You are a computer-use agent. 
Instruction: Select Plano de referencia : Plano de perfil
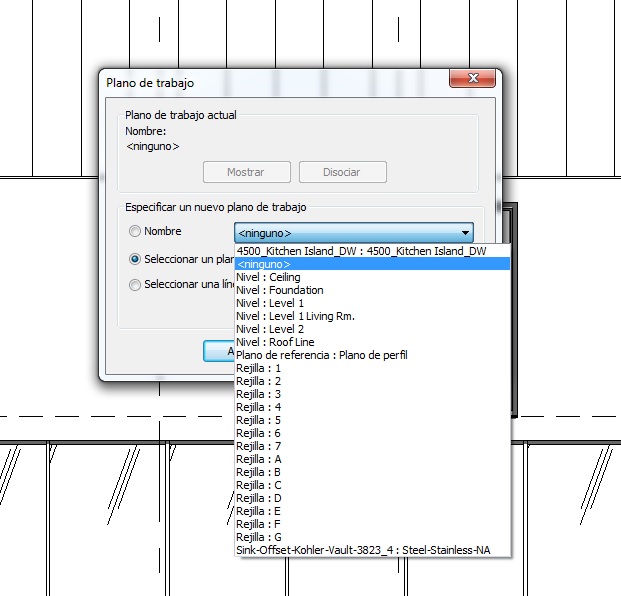pyautogui.click(x=321, y=355)
